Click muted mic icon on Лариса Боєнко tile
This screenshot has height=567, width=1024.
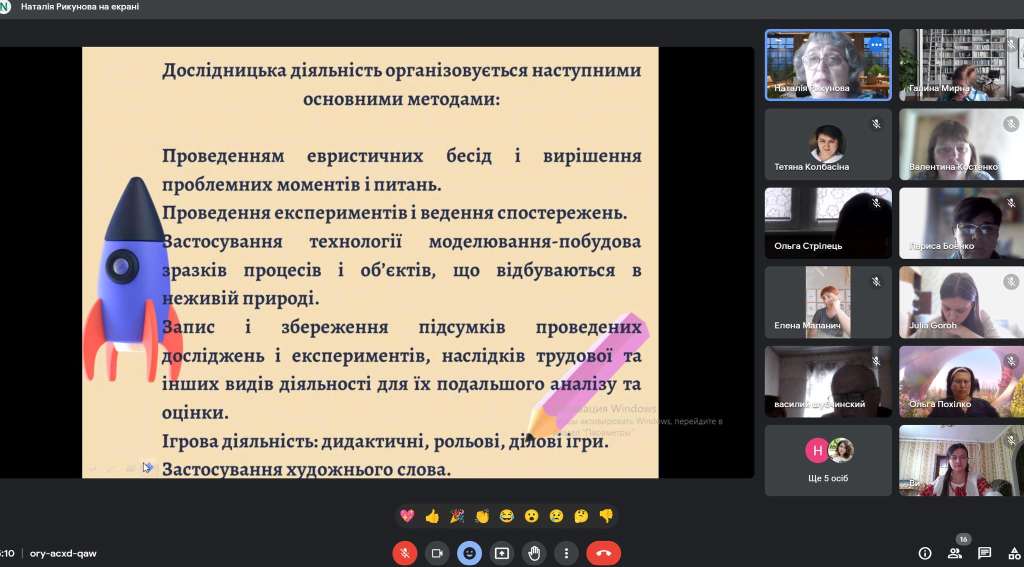click(x=1011, y=202)
